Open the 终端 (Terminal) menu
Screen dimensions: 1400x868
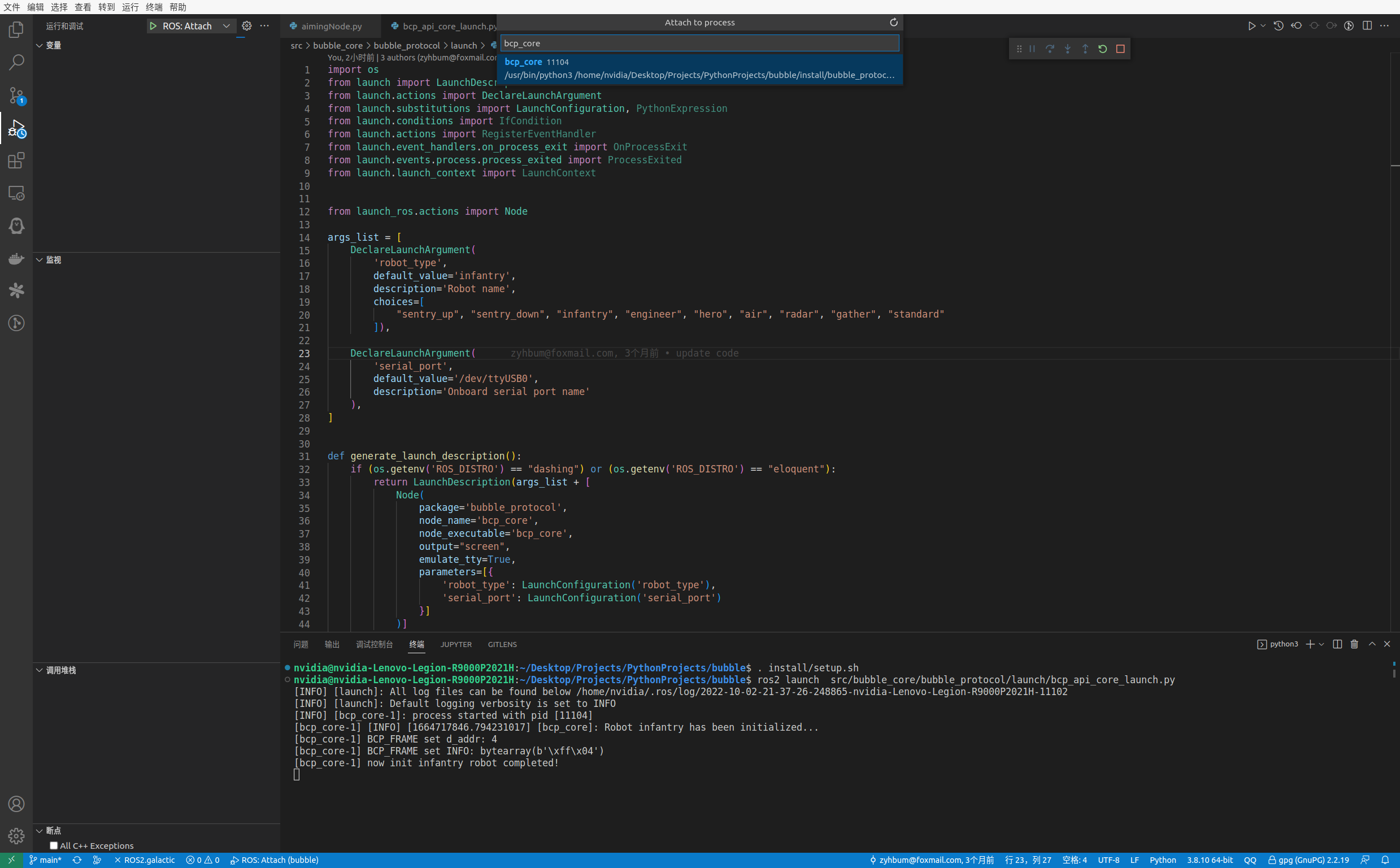point(154,7)
